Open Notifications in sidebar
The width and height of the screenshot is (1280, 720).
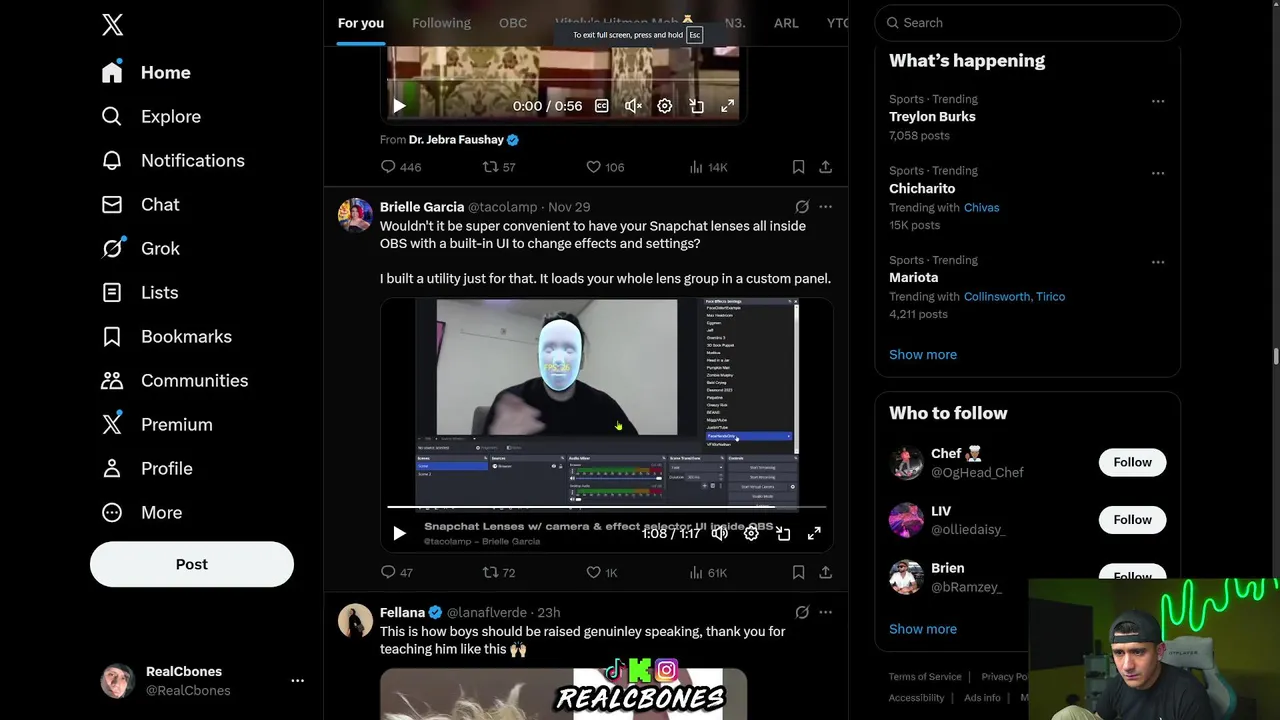coord(173,160)
